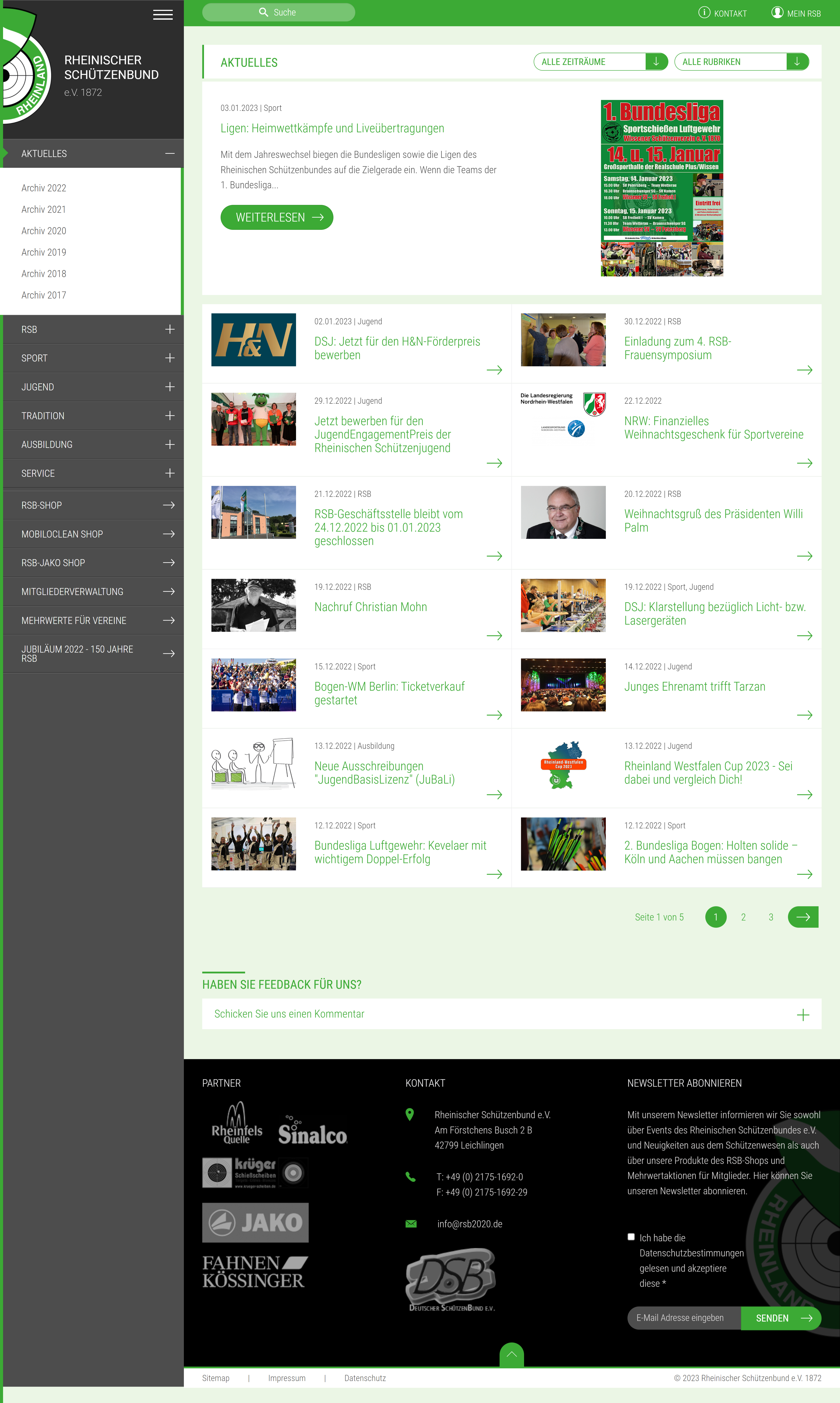Click the Willi Palm portrait thumbnail
This screenshot has width=840, height=1403.
[x=563, y=512]
